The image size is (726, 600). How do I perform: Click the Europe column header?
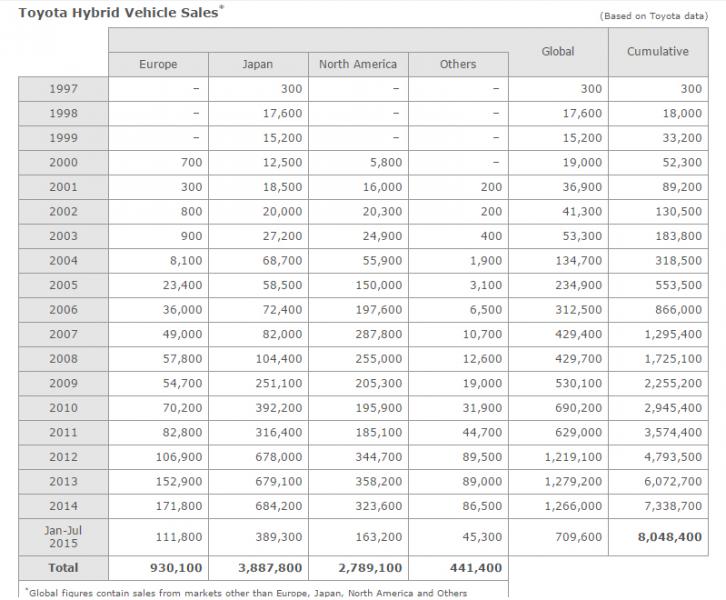tap(158, 64)
